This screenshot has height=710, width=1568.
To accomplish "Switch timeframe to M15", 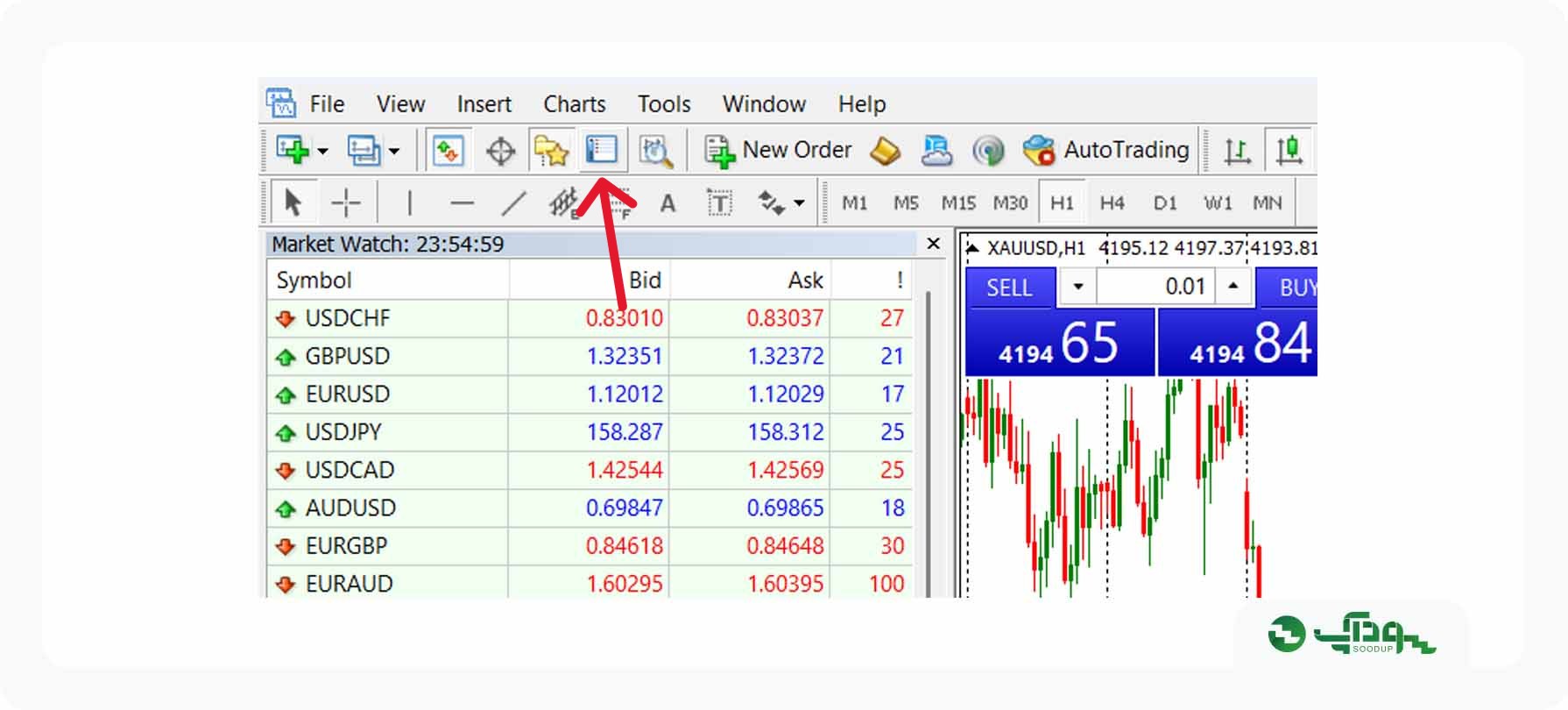I will pos(958,203).
